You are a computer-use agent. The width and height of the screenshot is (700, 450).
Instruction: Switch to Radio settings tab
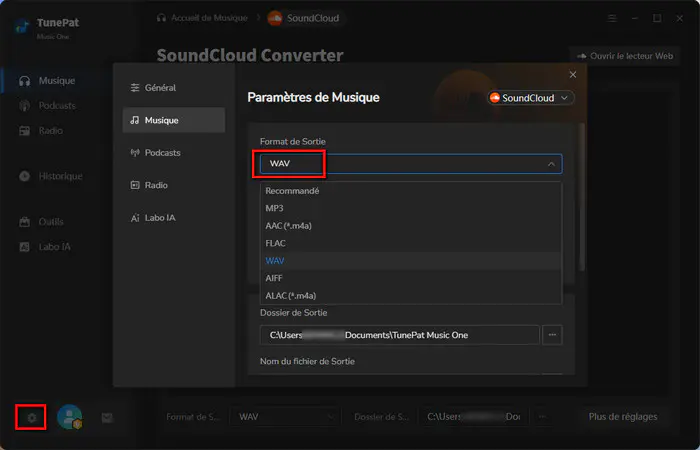click(x=174, y=185)
